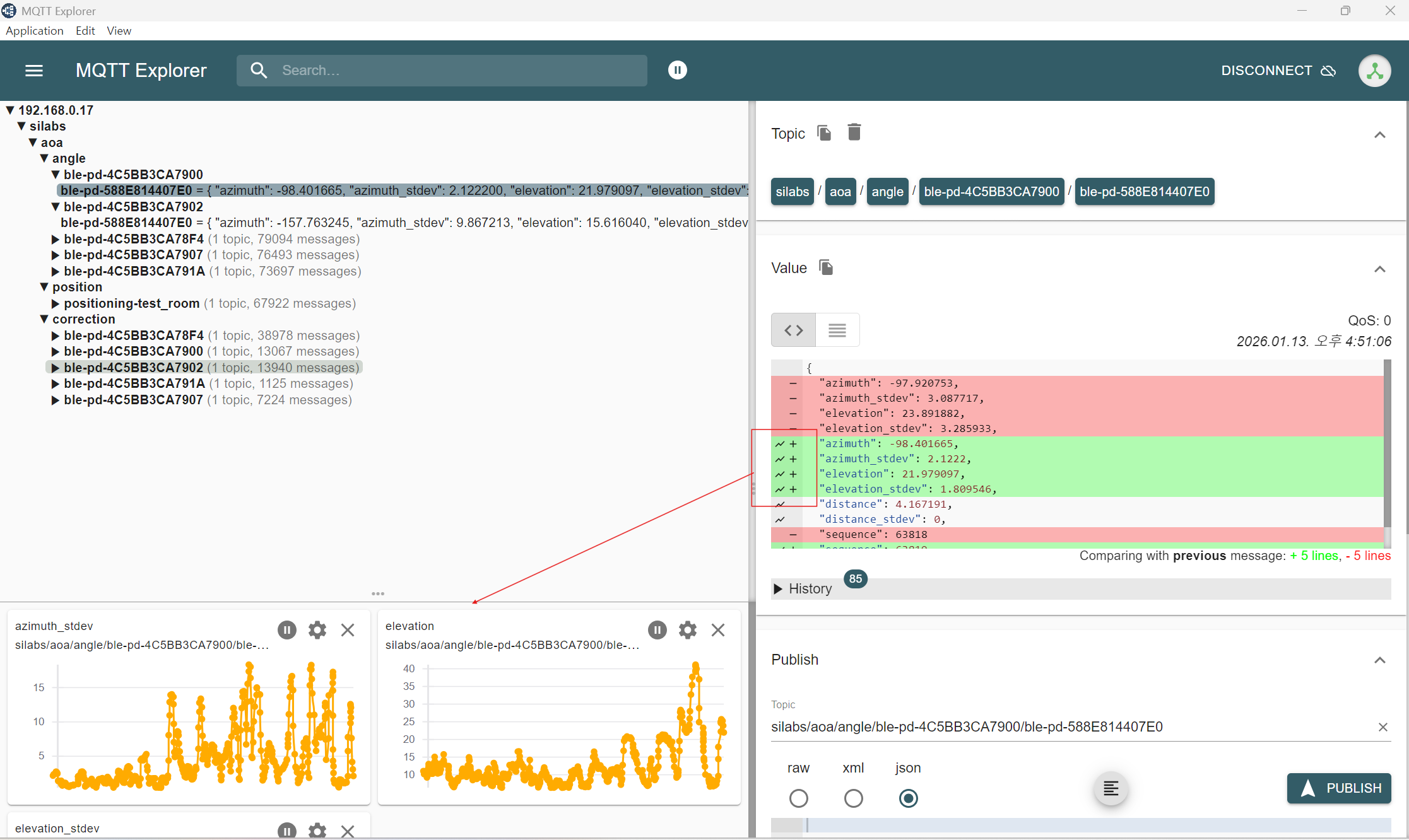Collapse the Publish section

(1379, 660)
